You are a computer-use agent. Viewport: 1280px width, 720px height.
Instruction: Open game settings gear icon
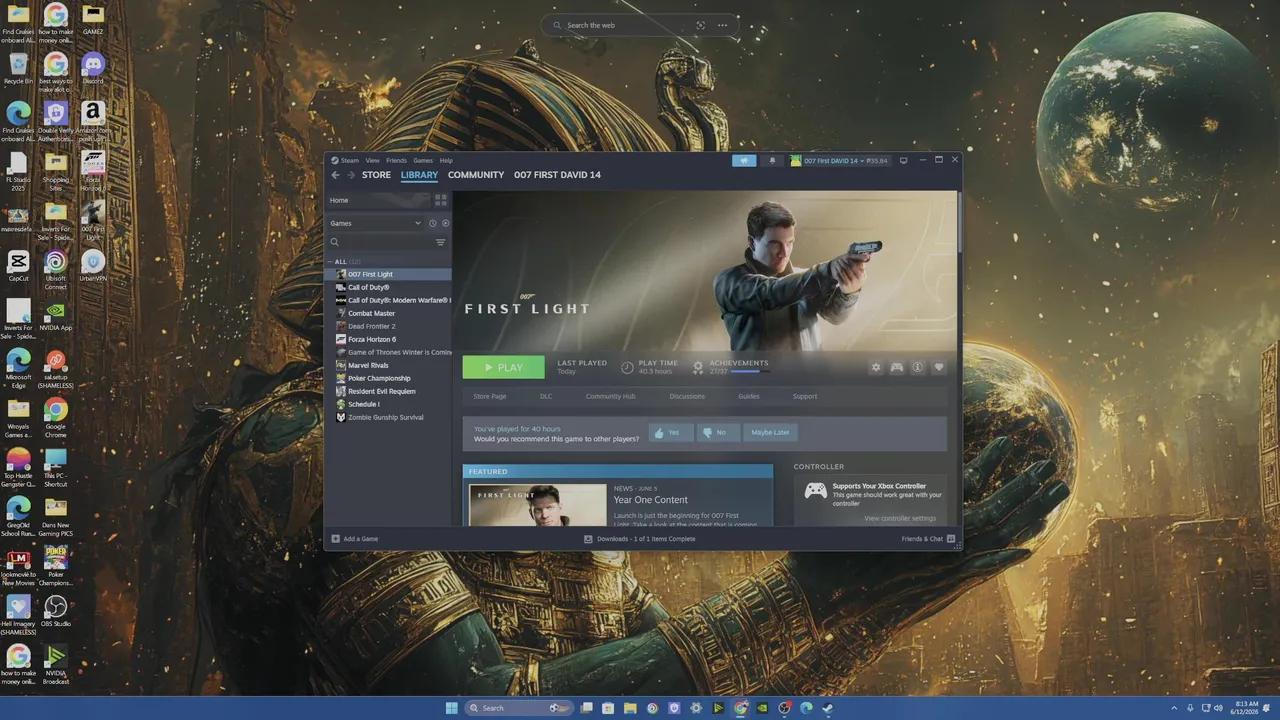click(x=876, y=367)
